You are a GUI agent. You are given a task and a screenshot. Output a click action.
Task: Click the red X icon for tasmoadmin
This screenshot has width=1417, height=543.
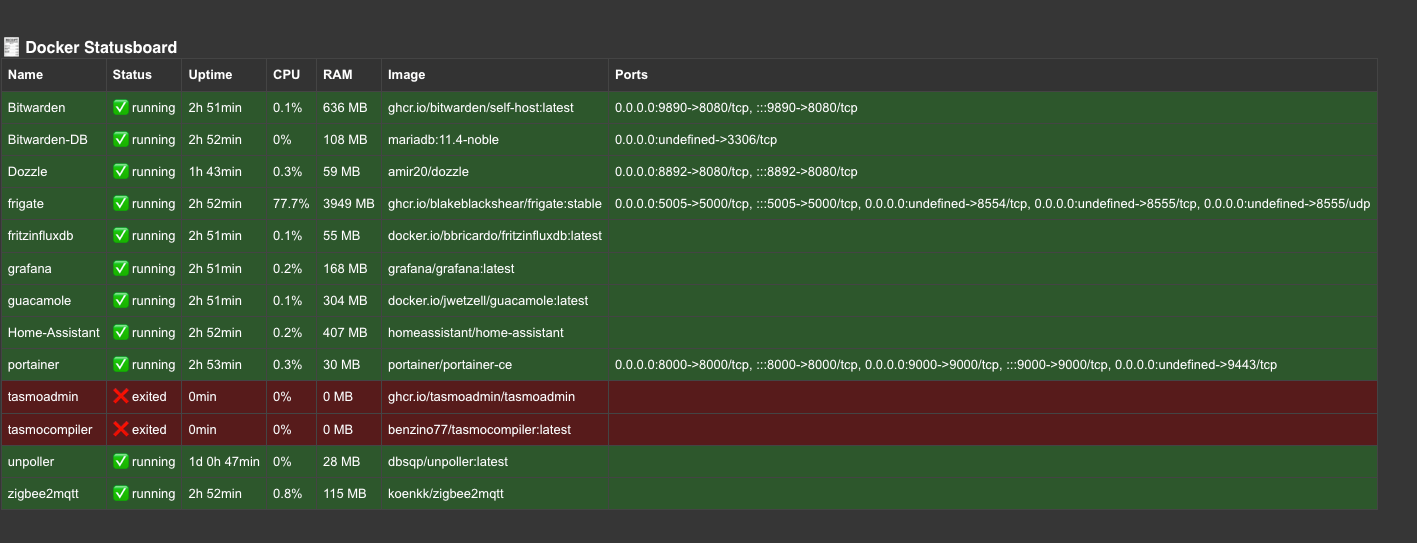coord(121,397)
